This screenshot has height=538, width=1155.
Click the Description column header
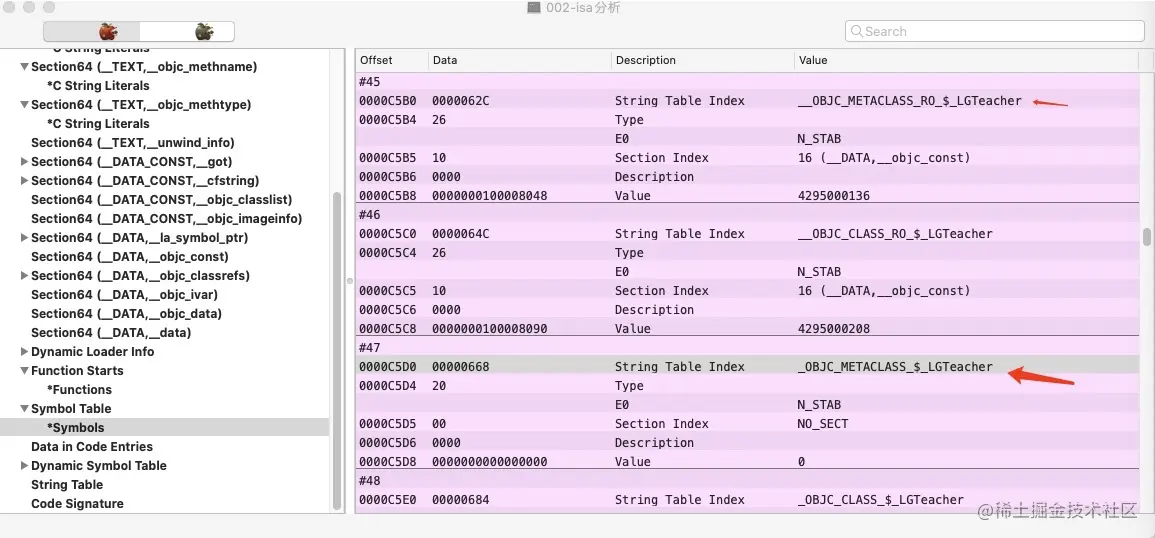click(703, 60)
